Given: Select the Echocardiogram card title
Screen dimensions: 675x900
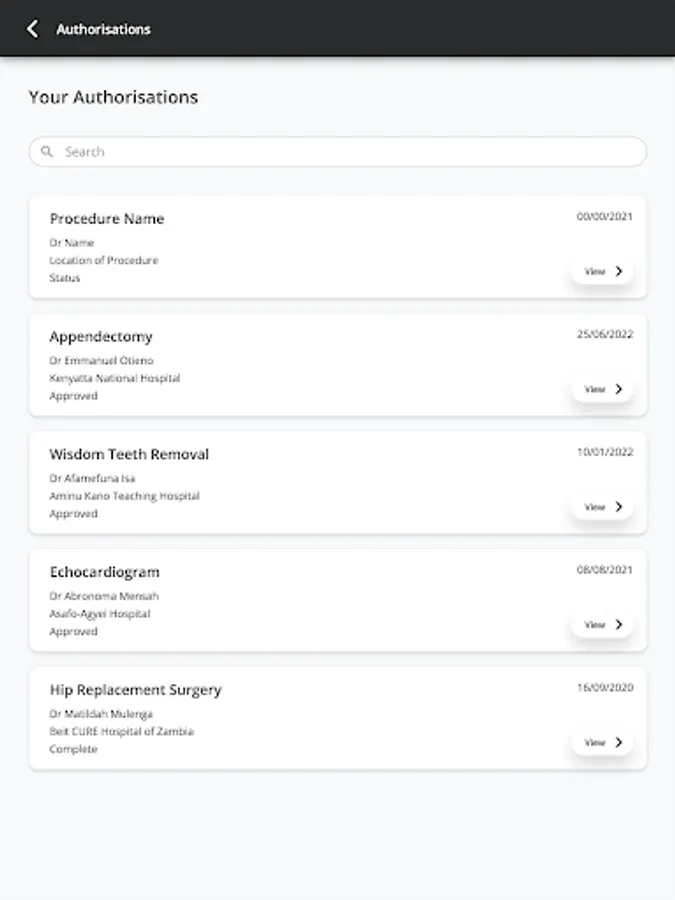Looking at the screenshot, I should click(104, 572).
